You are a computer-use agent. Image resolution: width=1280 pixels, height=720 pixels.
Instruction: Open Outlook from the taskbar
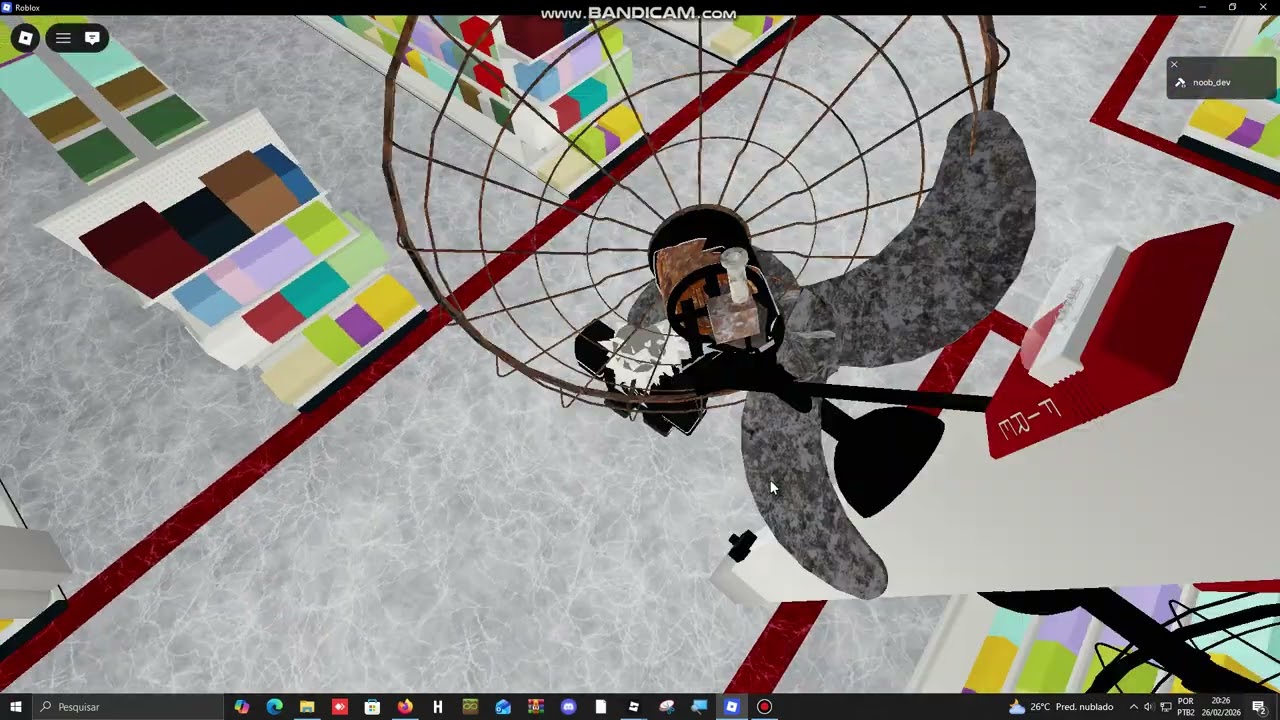coord(503,707)
